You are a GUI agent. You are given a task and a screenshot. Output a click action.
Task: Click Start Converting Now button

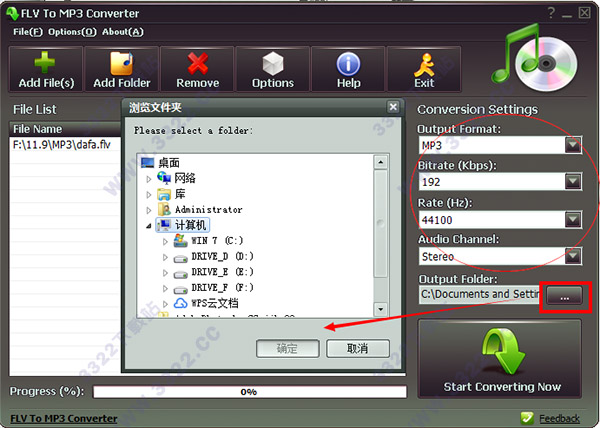click(x=500, y=359)
